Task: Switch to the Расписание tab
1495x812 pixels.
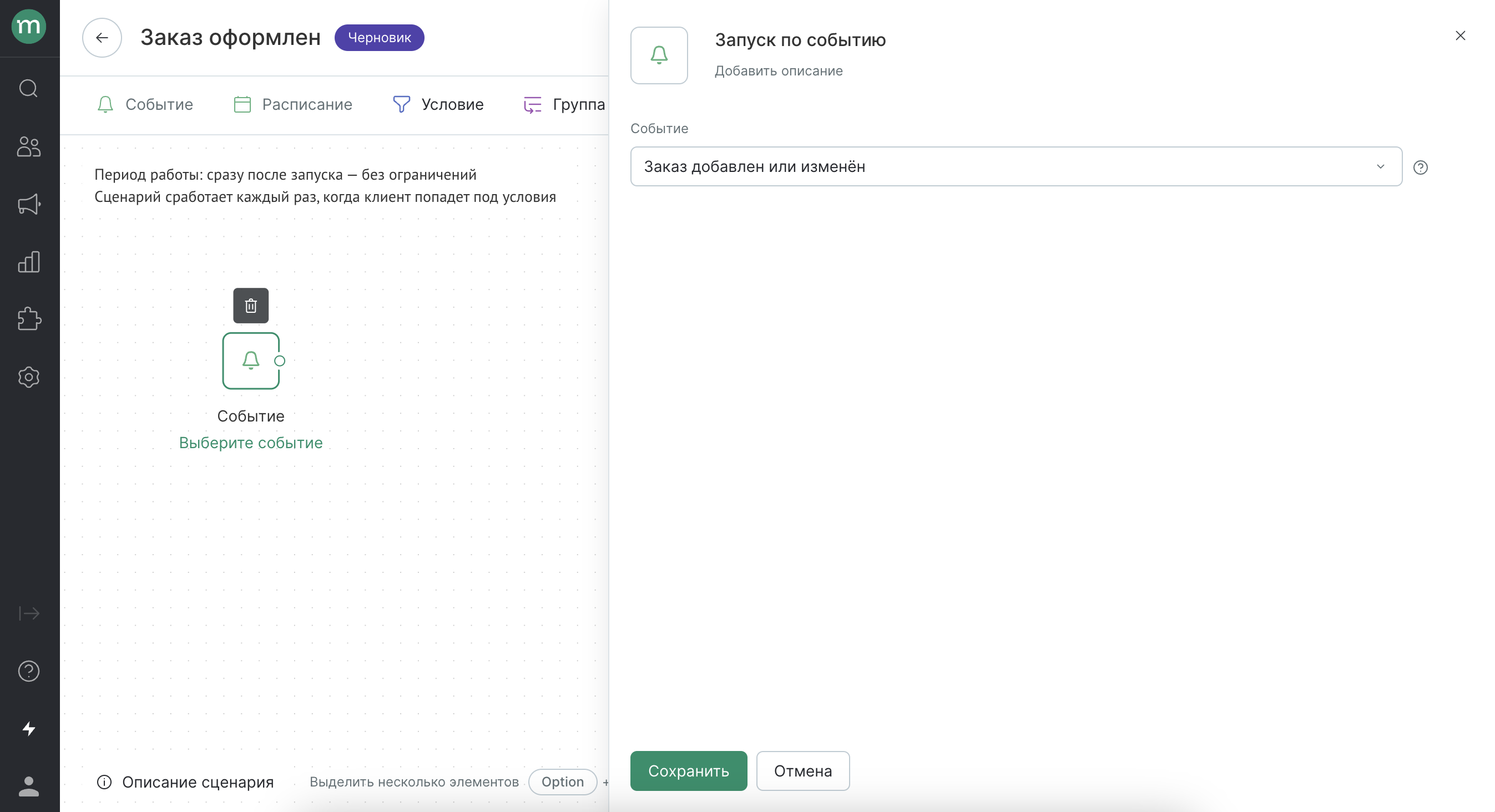Action: (306, 104)
